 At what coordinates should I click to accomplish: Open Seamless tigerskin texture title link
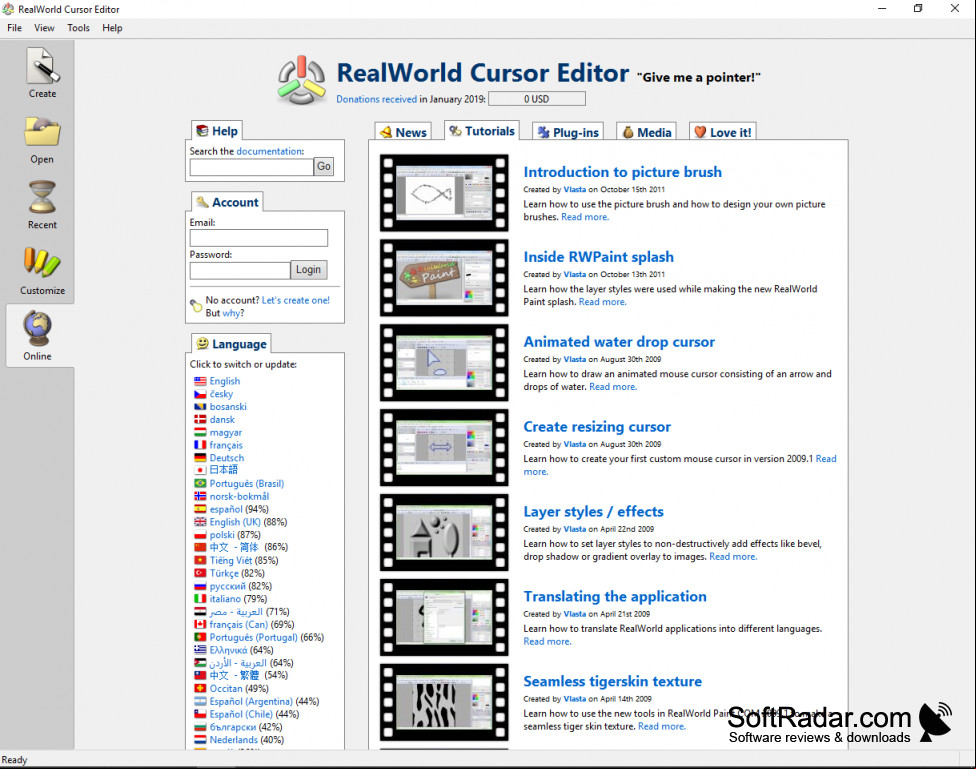pos(612,681)
